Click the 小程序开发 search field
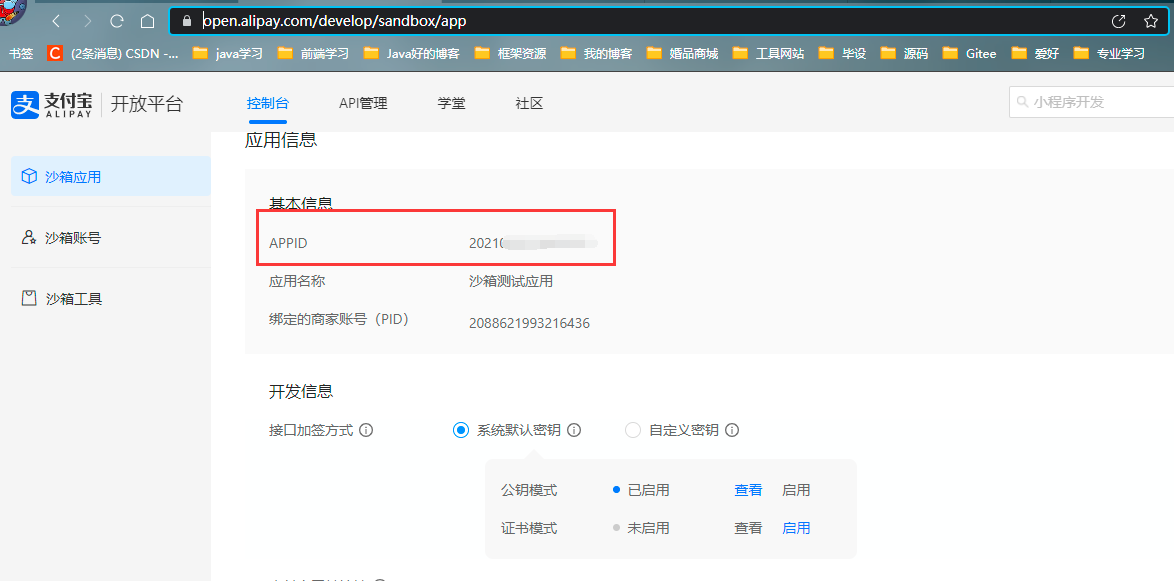 1092,102
